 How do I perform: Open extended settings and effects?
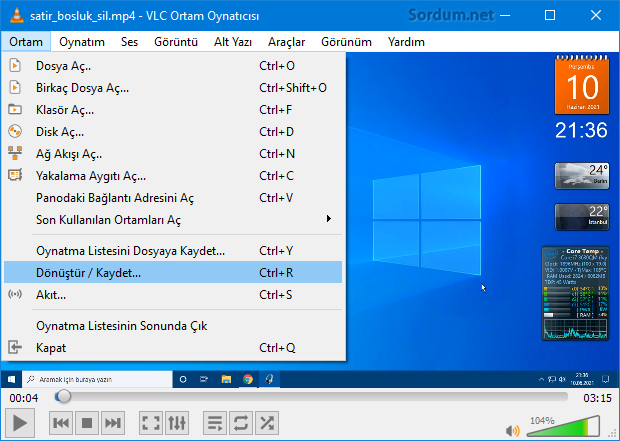coord(177,423)
